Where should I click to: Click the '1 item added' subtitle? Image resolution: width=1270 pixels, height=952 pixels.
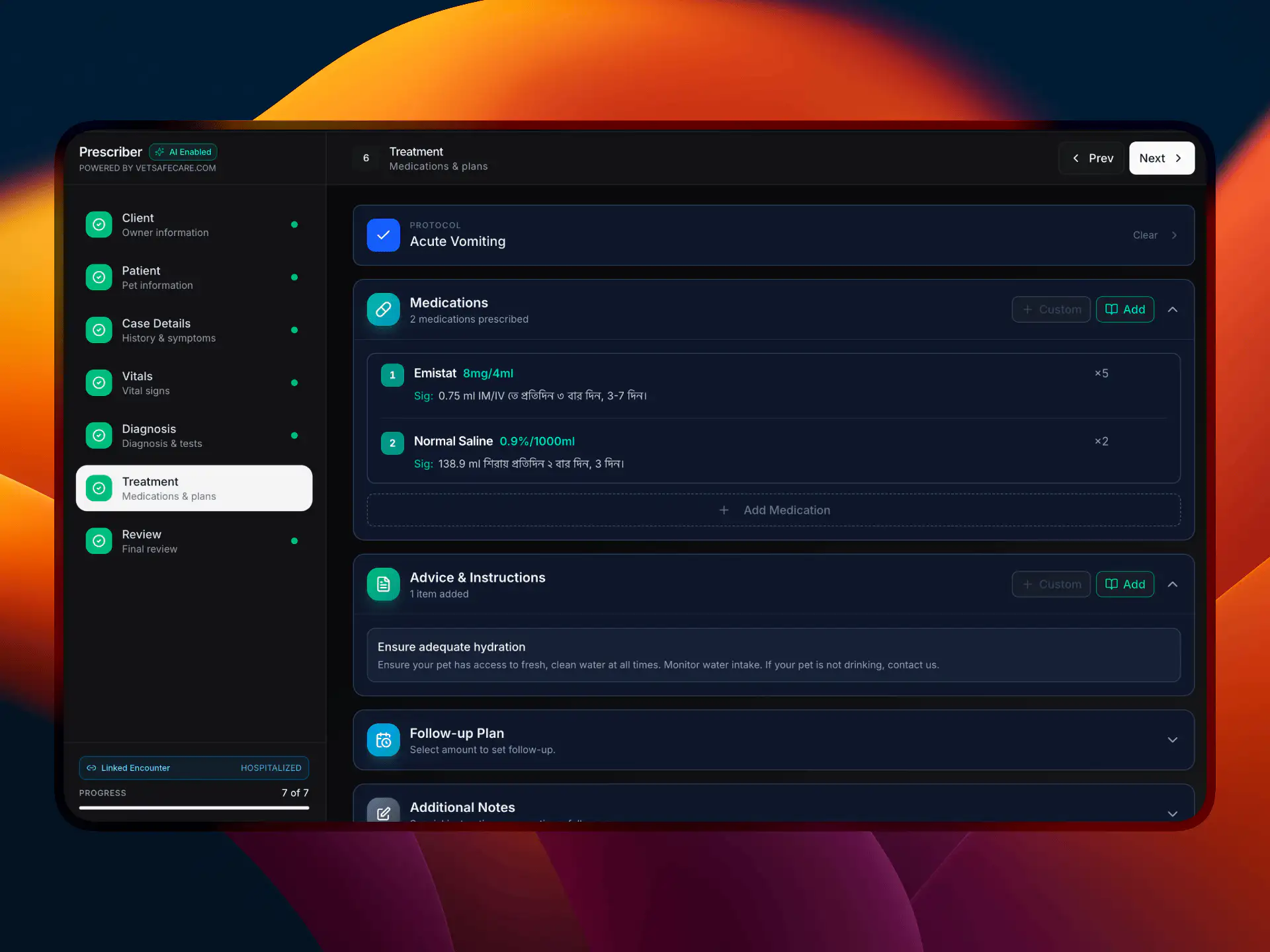click(439, 594)
